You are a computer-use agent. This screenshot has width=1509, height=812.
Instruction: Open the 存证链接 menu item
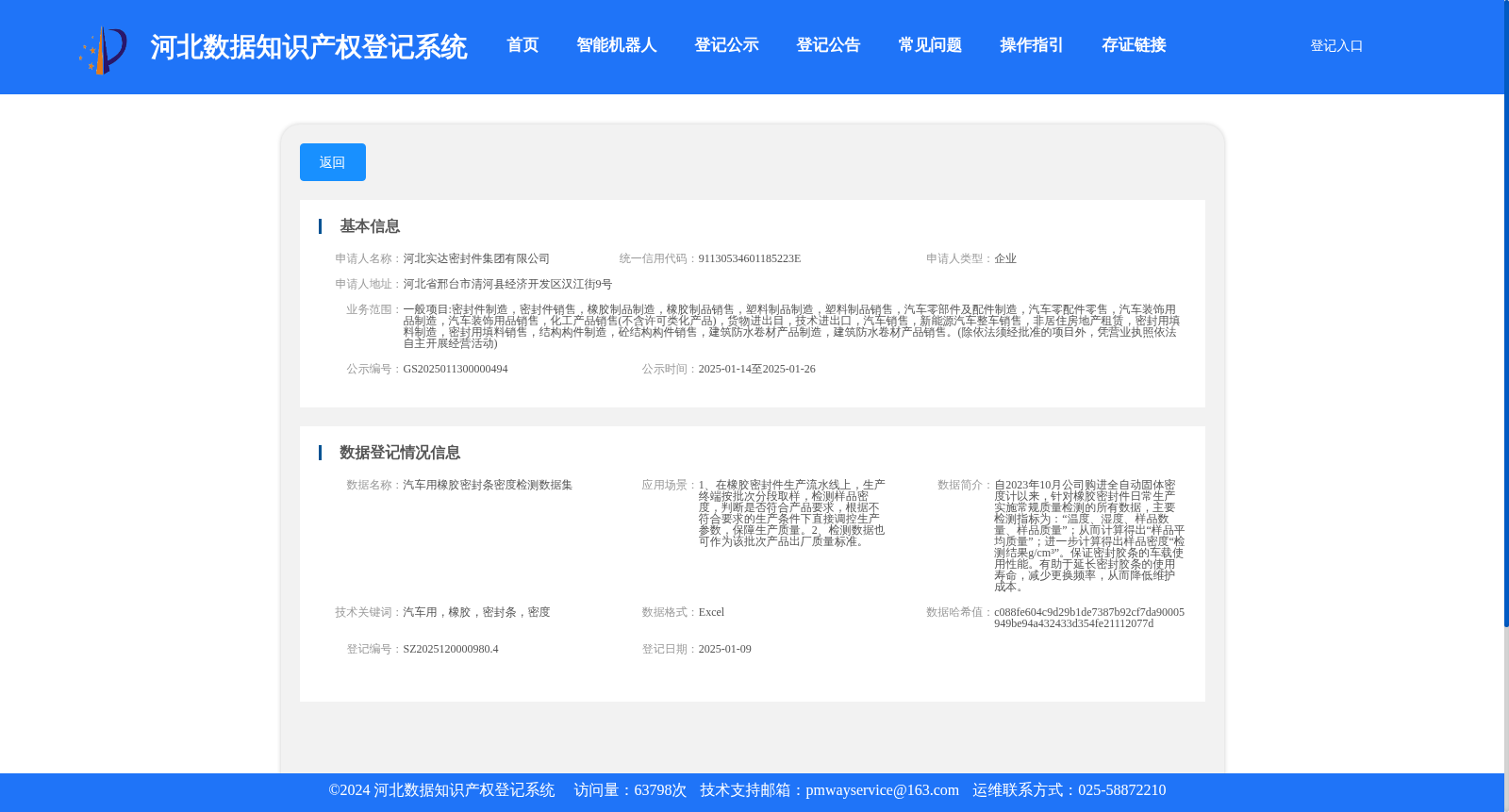click(1134, 45)
